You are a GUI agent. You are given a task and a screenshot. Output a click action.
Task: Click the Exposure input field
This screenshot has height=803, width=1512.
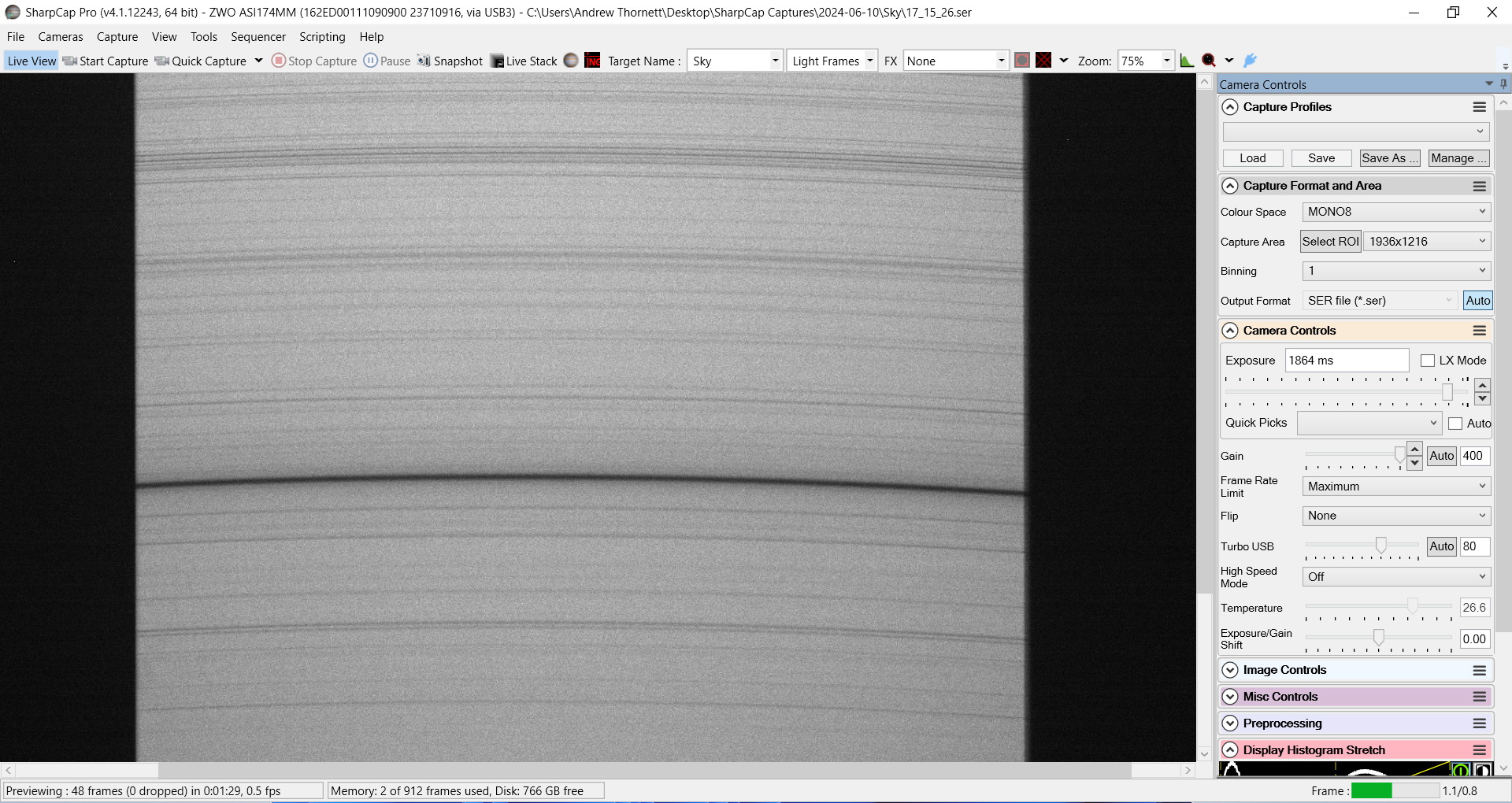tap(1347, 360)
